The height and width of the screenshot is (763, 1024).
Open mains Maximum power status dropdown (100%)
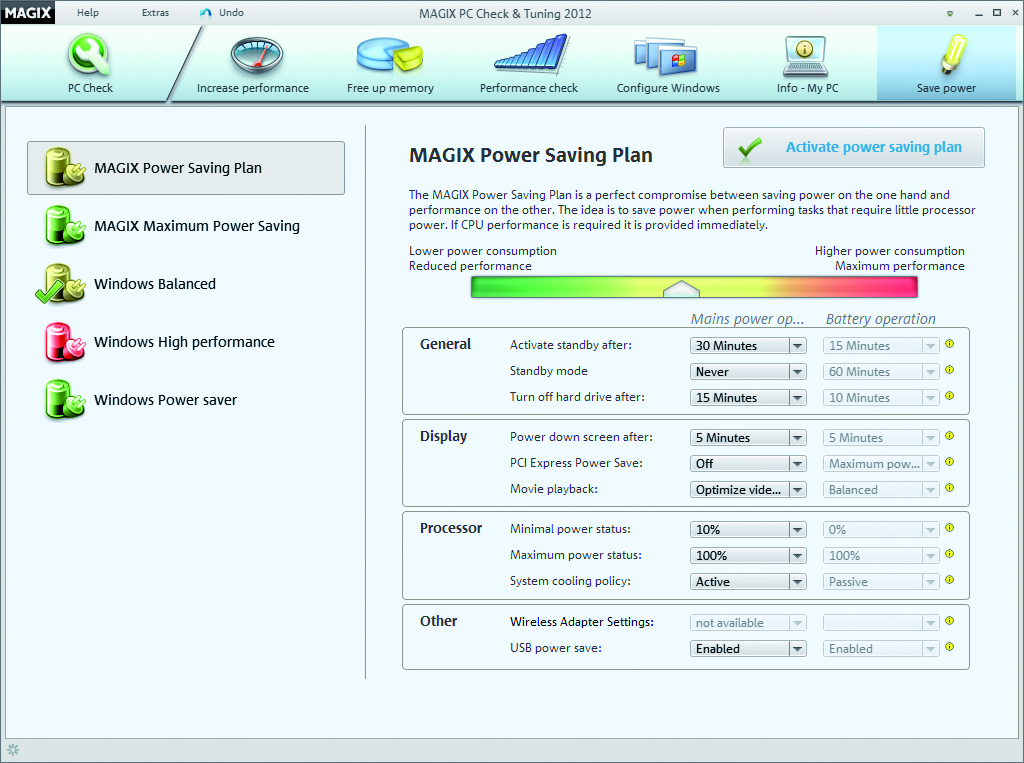748,556
